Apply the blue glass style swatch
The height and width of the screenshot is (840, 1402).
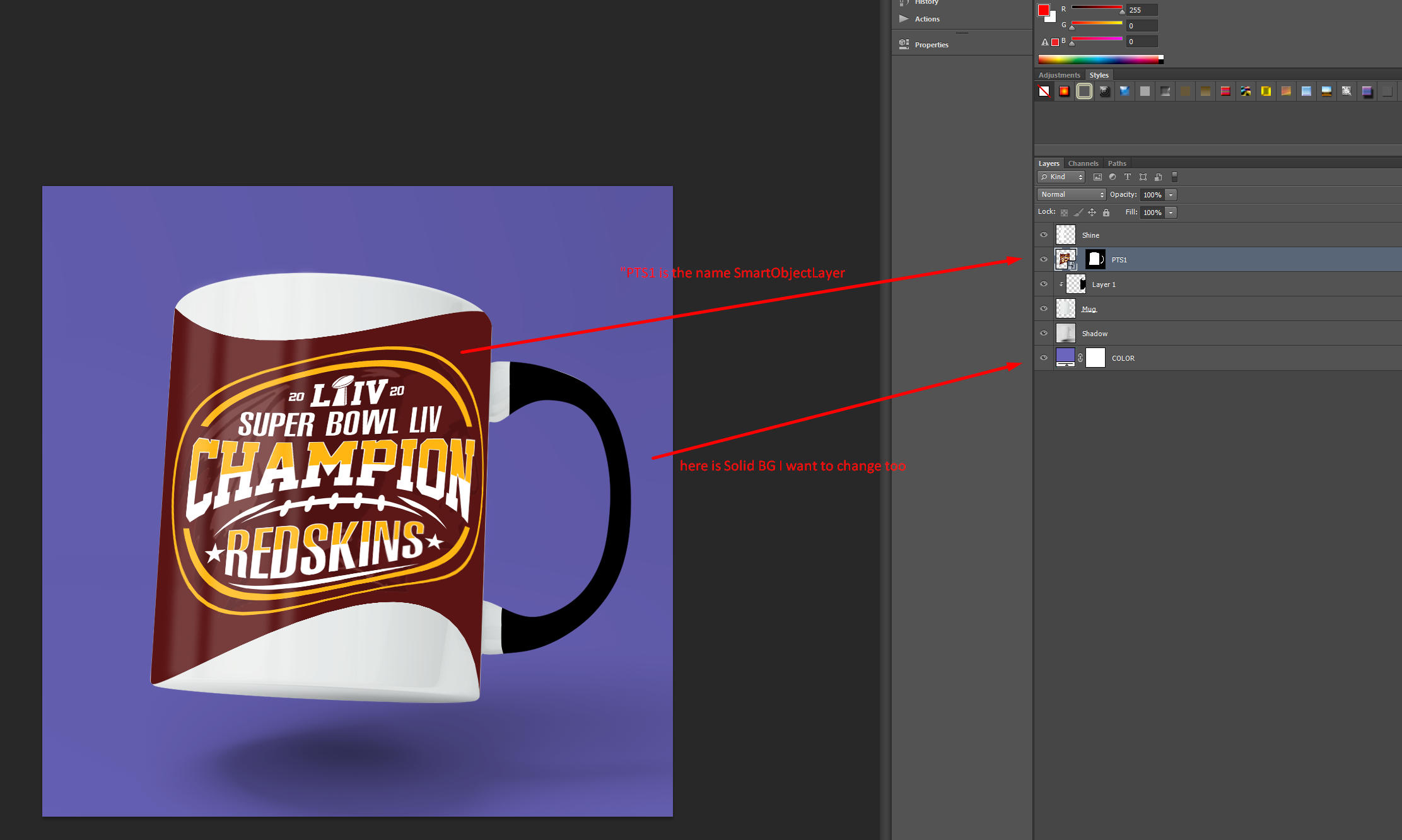tap(1125, 91)
